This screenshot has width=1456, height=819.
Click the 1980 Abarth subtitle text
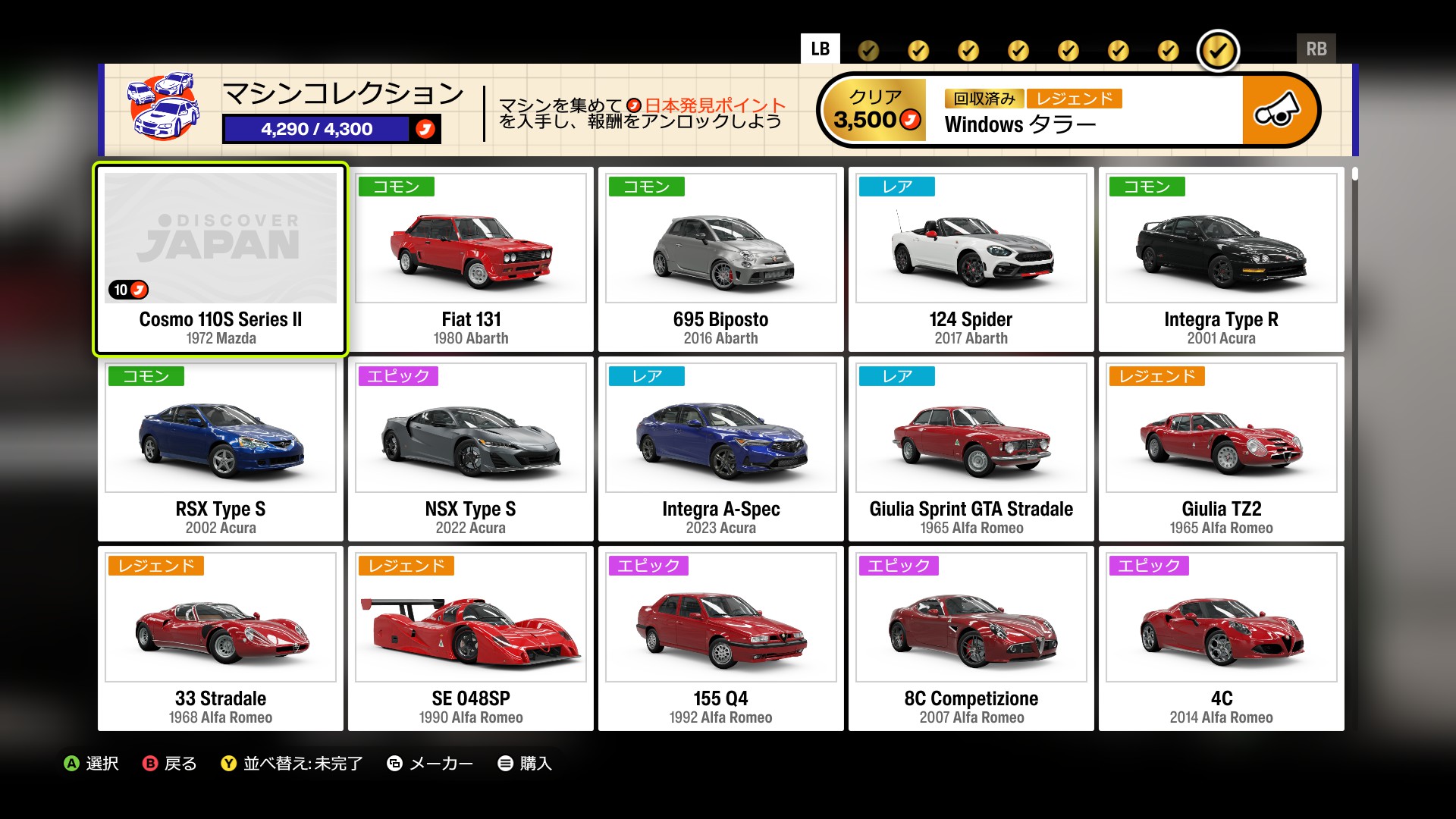[x=471, y=338]
